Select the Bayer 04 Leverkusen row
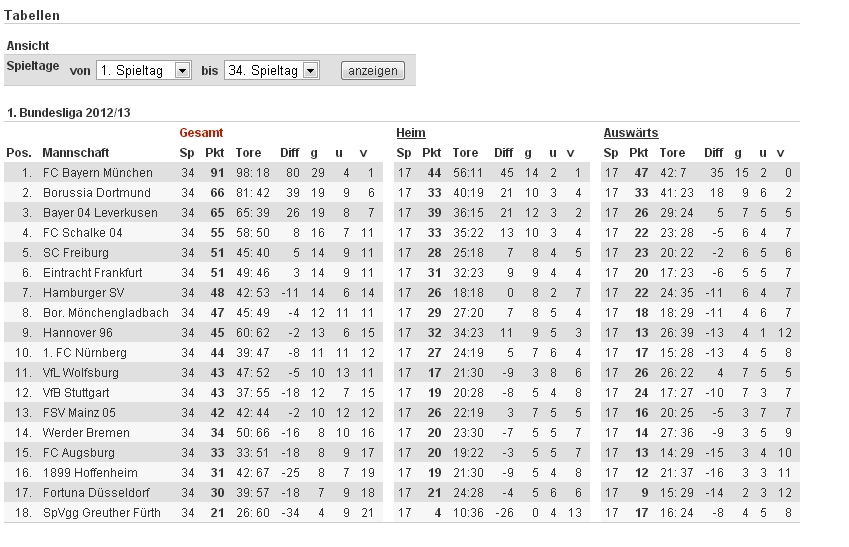The height and width of the screenshot is (547, 849). [193, 213]
